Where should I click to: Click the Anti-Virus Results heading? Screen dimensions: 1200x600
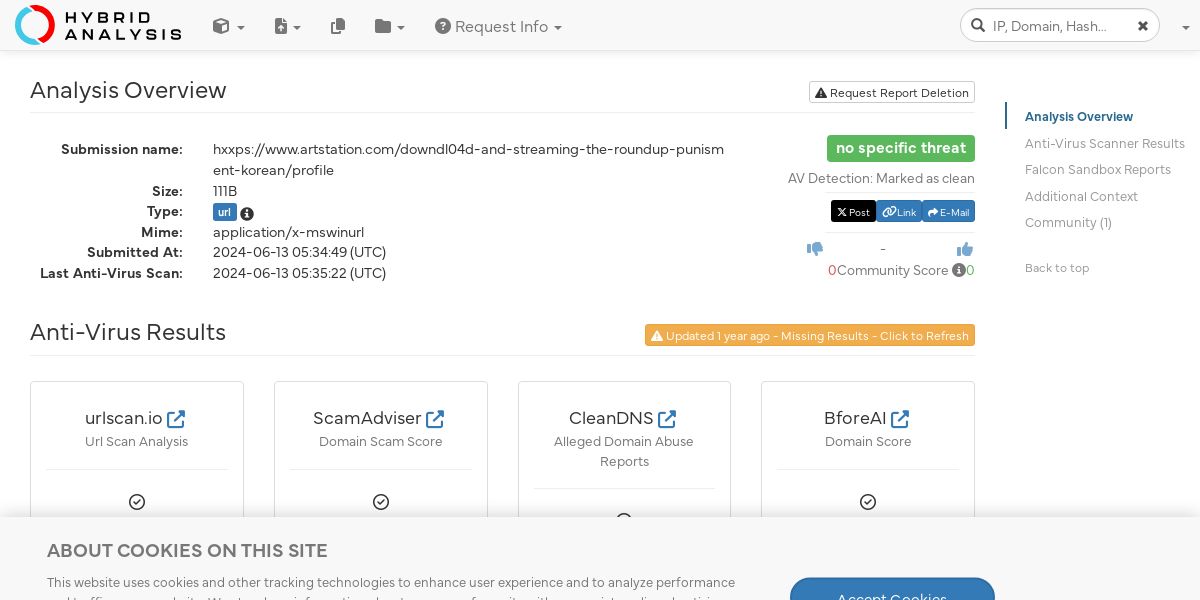click(128, 332)
